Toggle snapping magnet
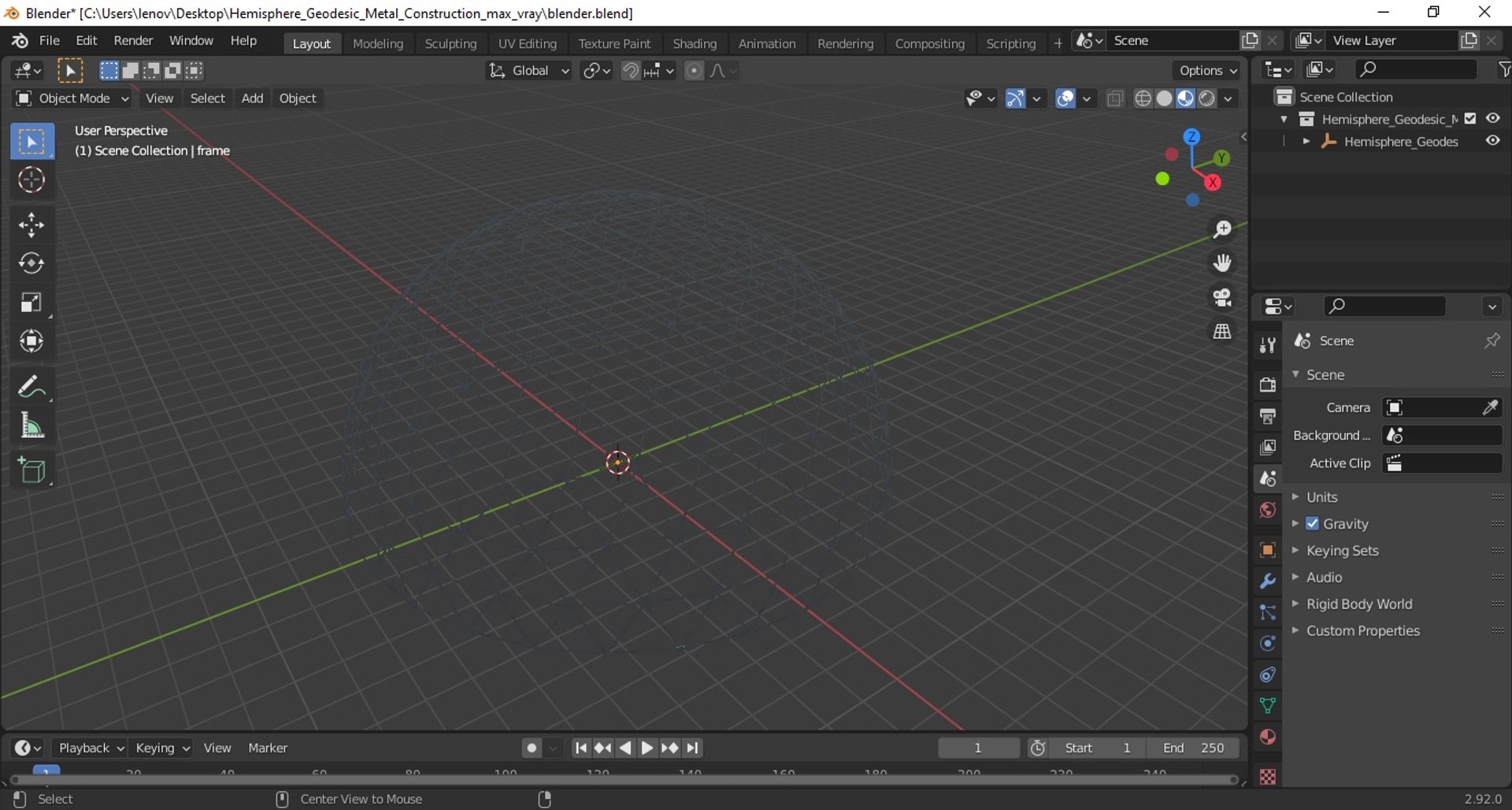The image size is (1512, 810). pyautogui.click(x=630, y=71)
